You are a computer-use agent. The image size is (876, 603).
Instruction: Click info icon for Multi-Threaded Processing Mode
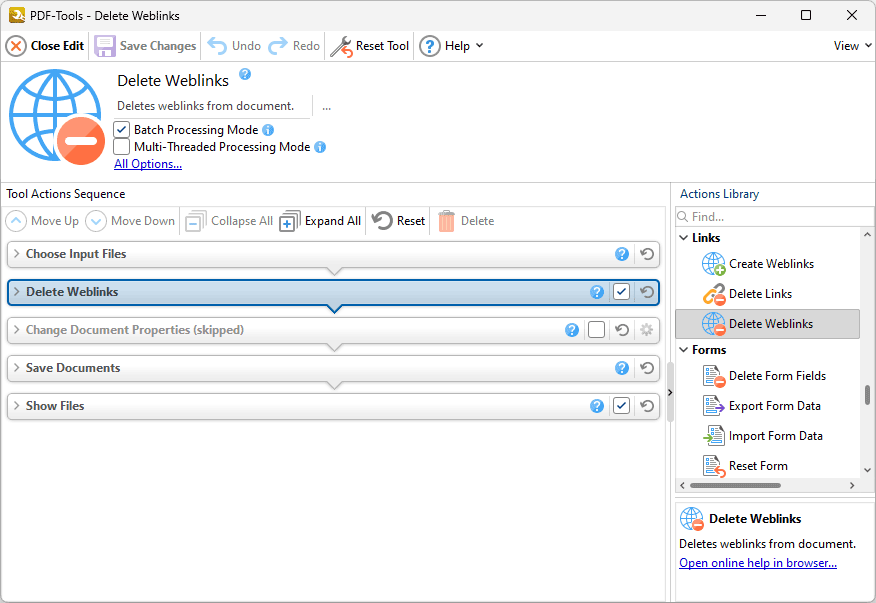tap(320, 147)
